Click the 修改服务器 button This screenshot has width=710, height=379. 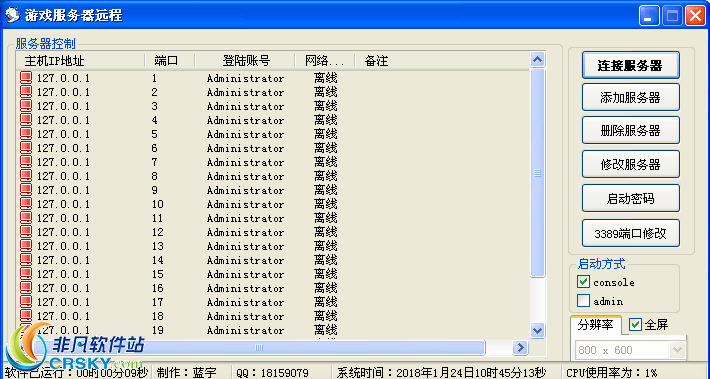(x=630, y=164)
